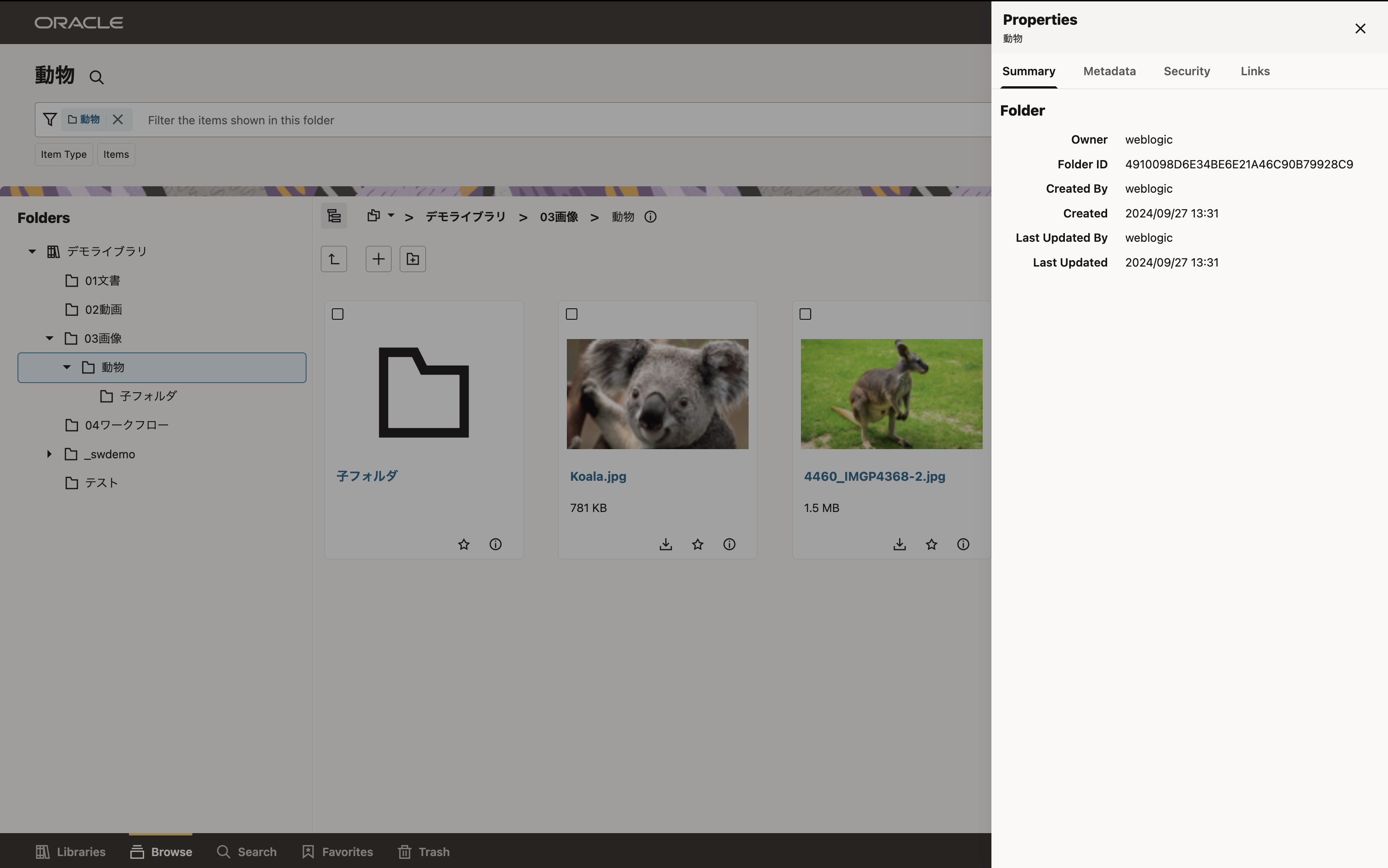
Task: Click the folder tree toggle icon
Action: click(334, 217)
